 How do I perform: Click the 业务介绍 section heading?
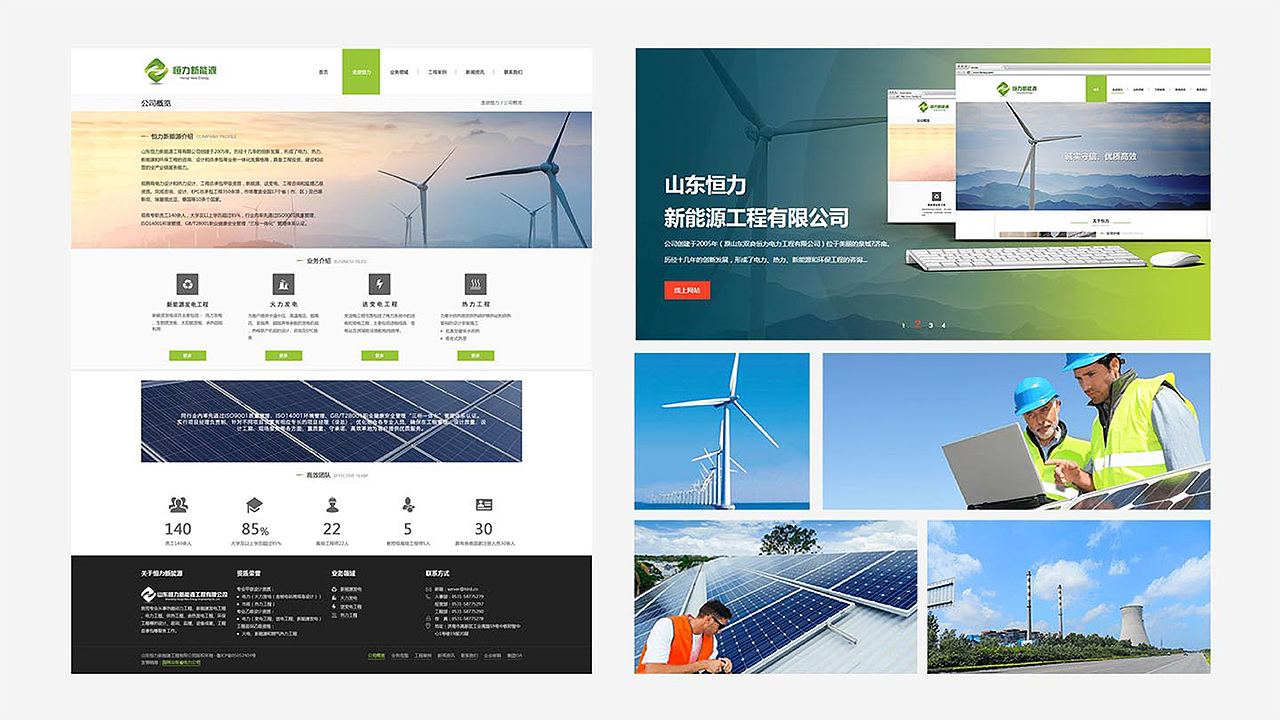click(x=320, y=261)
